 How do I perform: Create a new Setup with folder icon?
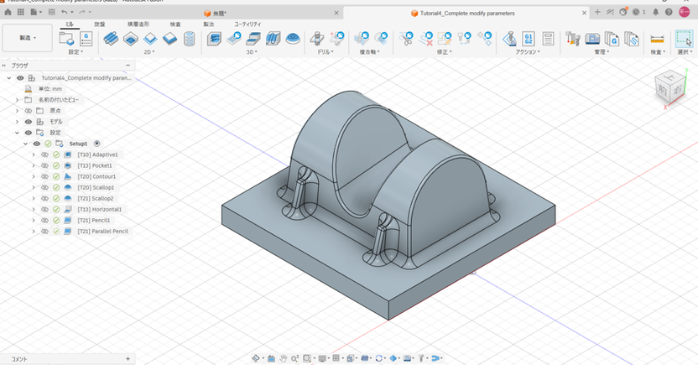(66, 39)
